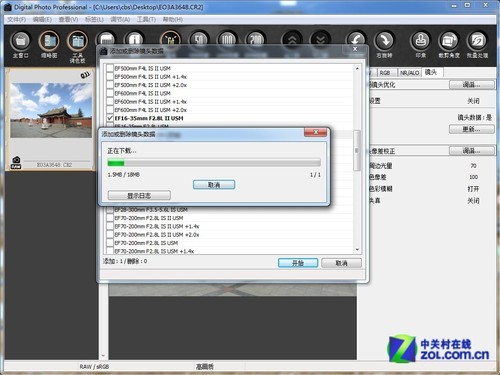This screenshot has width=500, height=375.
Task: Open the trimming angle tool
Action: coord(449,41)
